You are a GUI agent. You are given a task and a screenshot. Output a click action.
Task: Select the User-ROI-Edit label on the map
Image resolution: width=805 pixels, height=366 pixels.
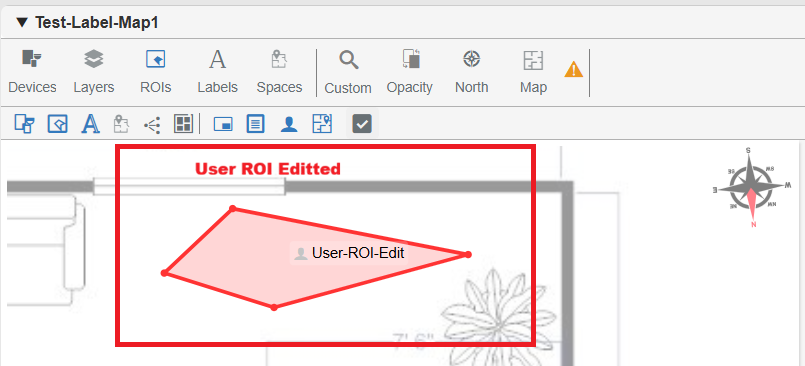[349, 253]
